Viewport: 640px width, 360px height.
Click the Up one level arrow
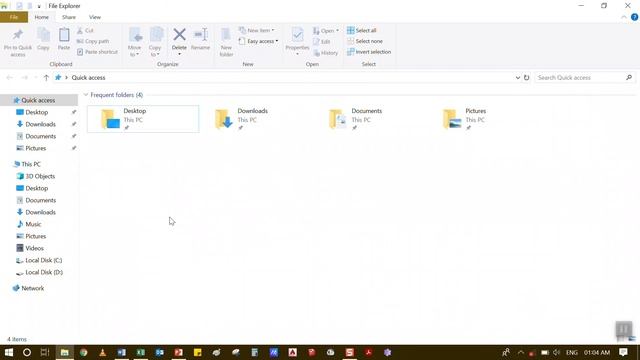click(x=46, y=78)
